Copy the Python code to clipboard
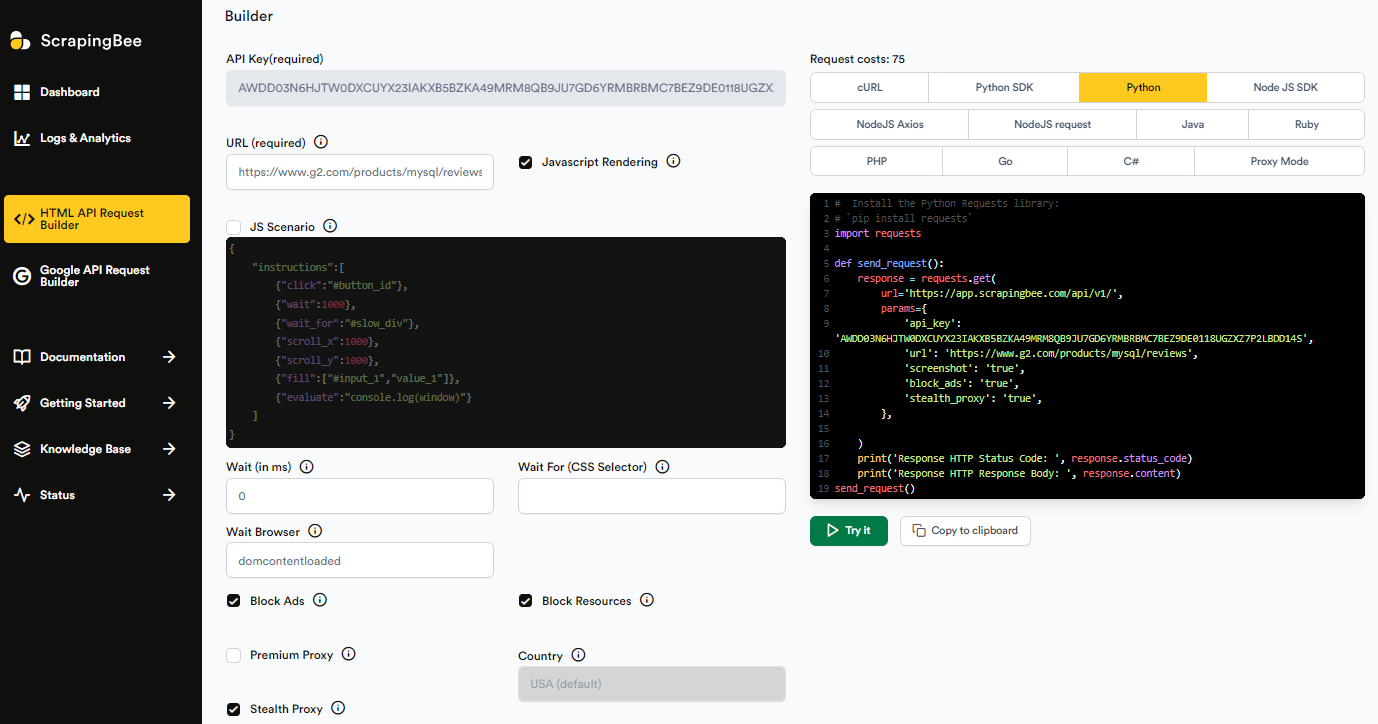This screenshot has height=724, width=1378. tap(964, 531)
